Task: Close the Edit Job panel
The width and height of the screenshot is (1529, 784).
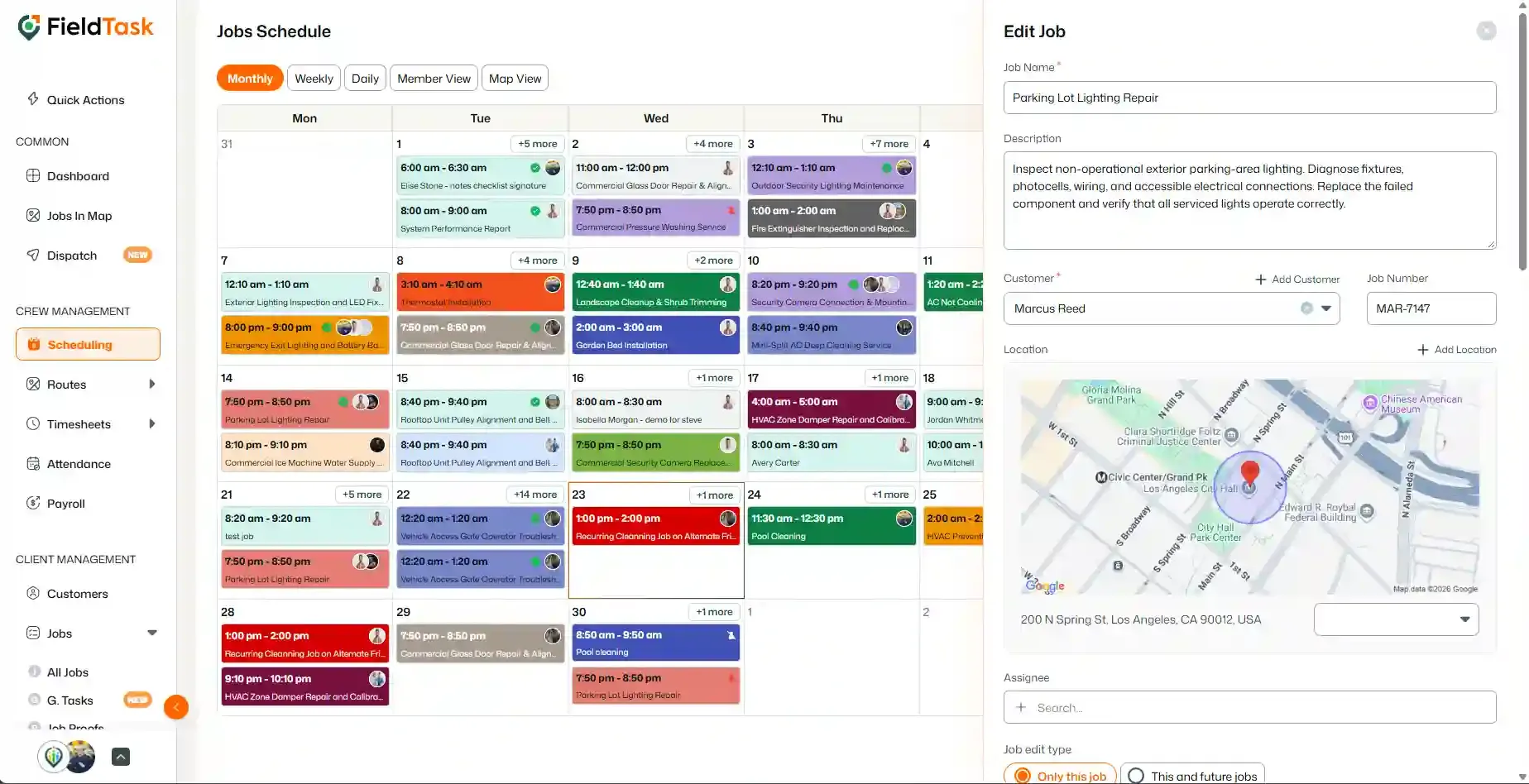Action: click(1487, 31)
